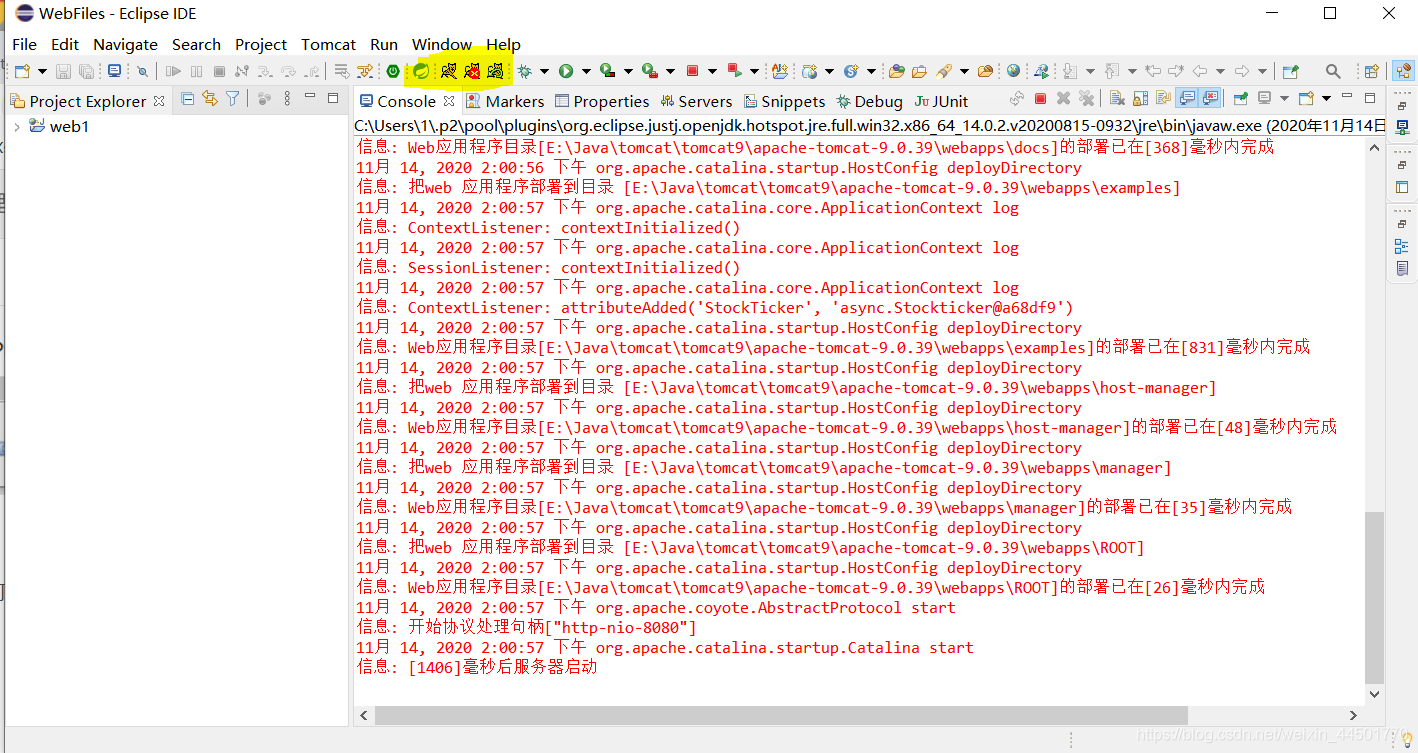Screen dimensions: 1418x753
Task: Open the dropdown arrow beside green Run button
Action: coord(585,71)
